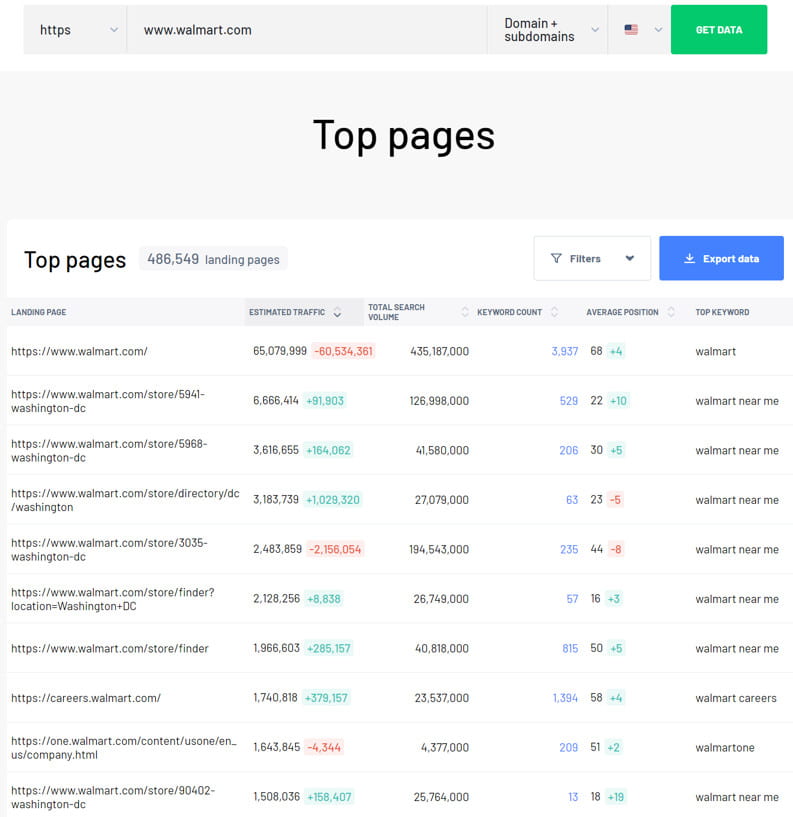Click keyword count 3,937
This screenshot has width=793, height=817.
tap(565, 351)
